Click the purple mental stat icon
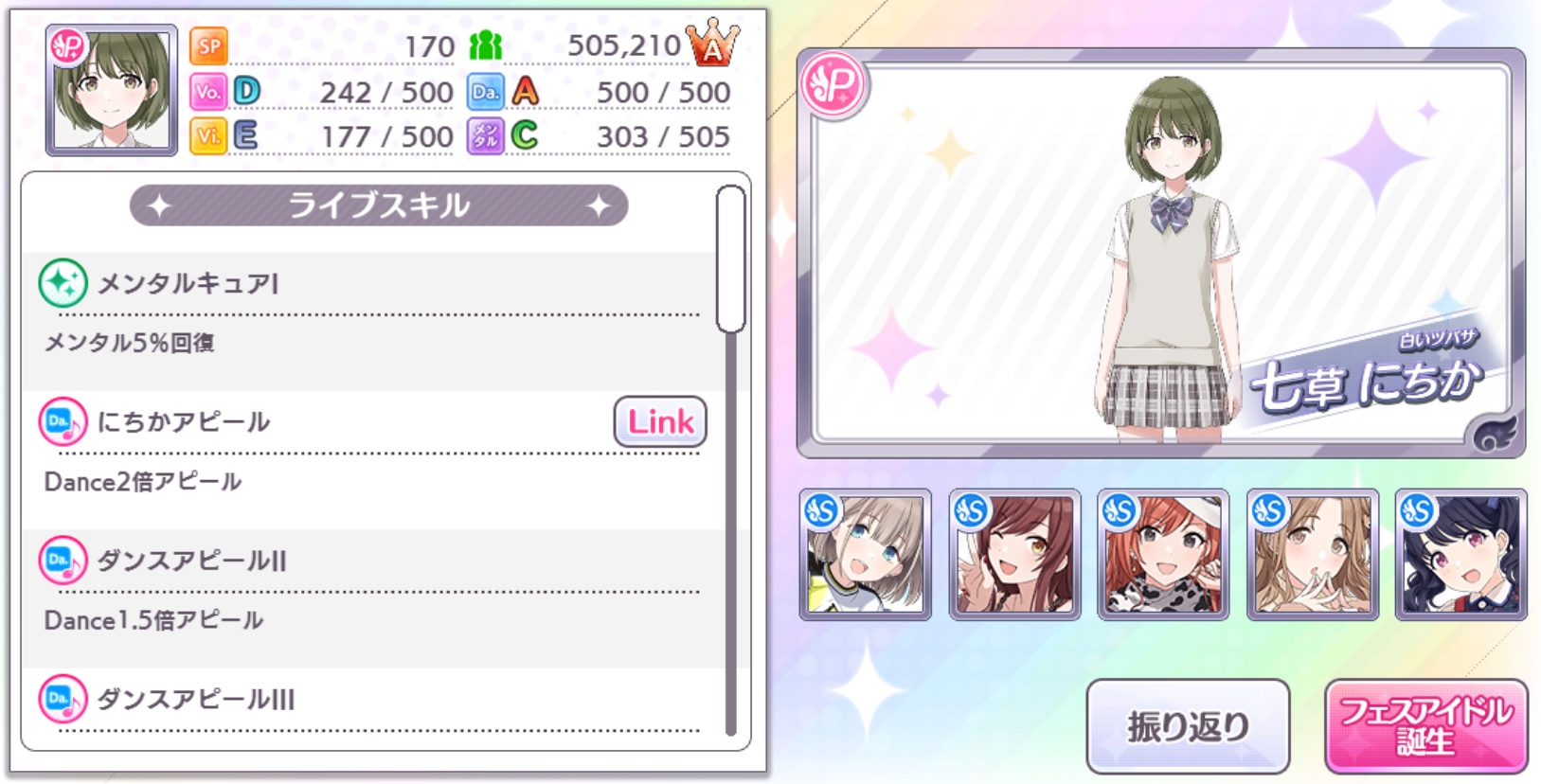 (485, 135)
